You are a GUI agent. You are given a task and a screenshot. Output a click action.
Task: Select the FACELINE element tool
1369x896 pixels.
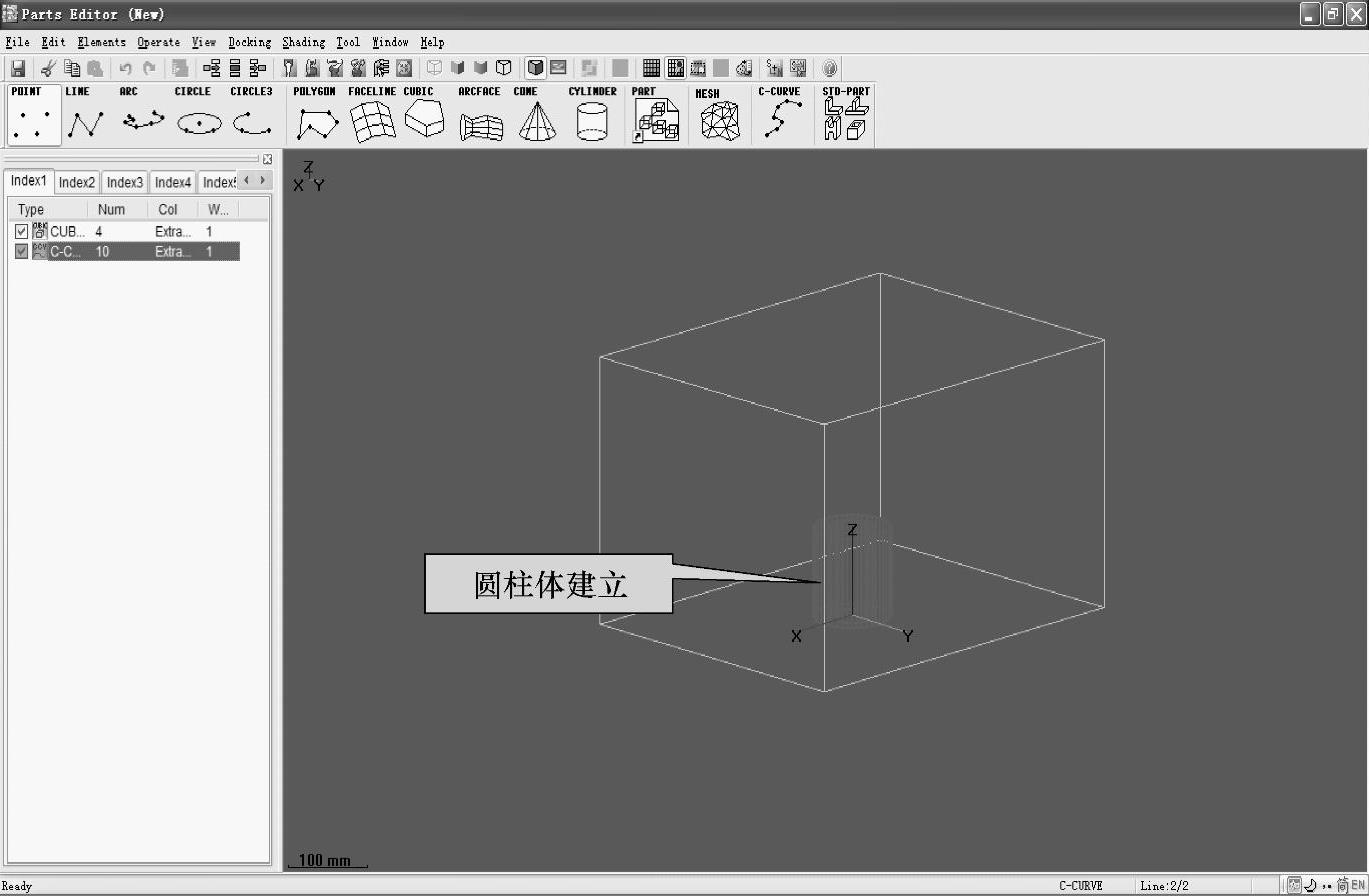click(372, 115)
